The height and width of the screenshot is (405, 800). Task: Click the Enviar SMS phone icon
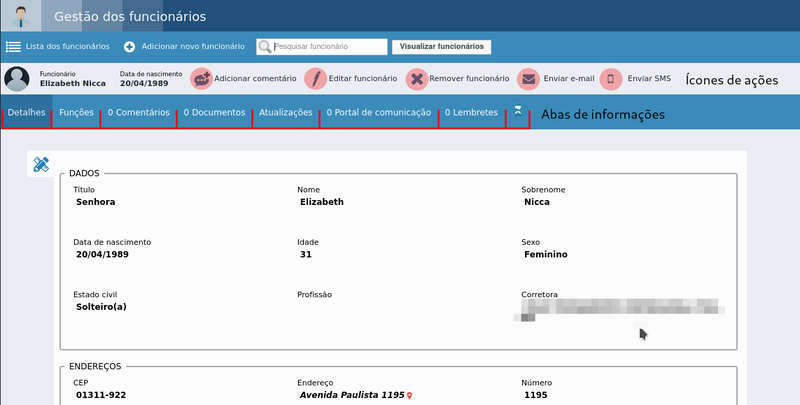tap(611, 79)
